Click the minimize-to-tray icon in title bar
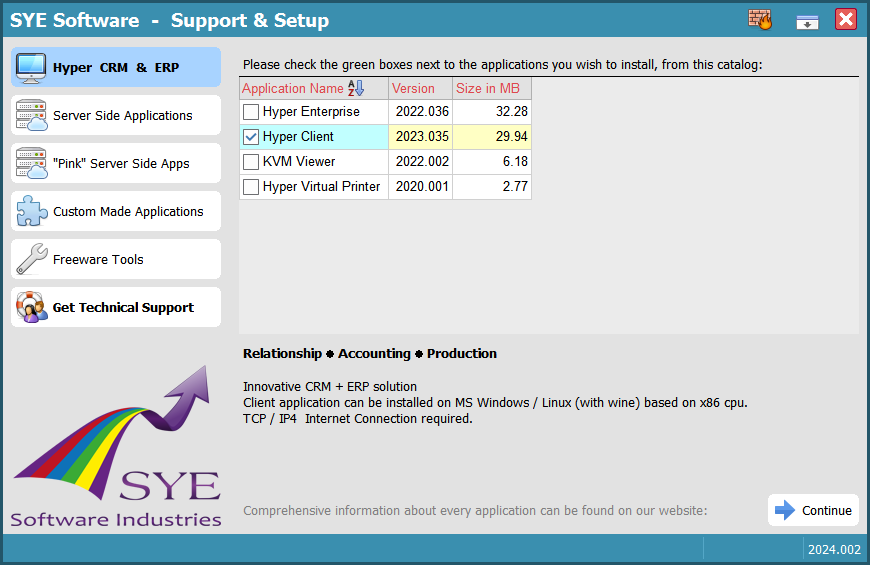Screen dimensions: 870x565 click(807, 21)
